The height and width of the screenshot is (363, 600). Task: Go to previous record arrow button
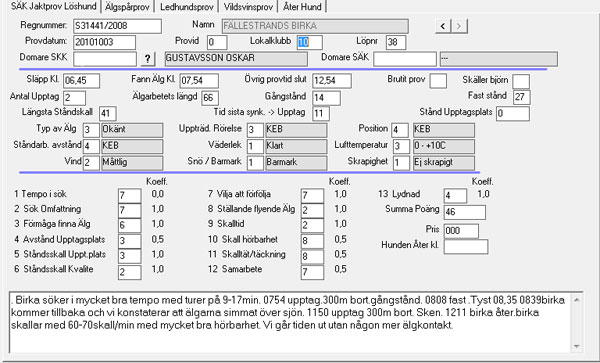443,26
